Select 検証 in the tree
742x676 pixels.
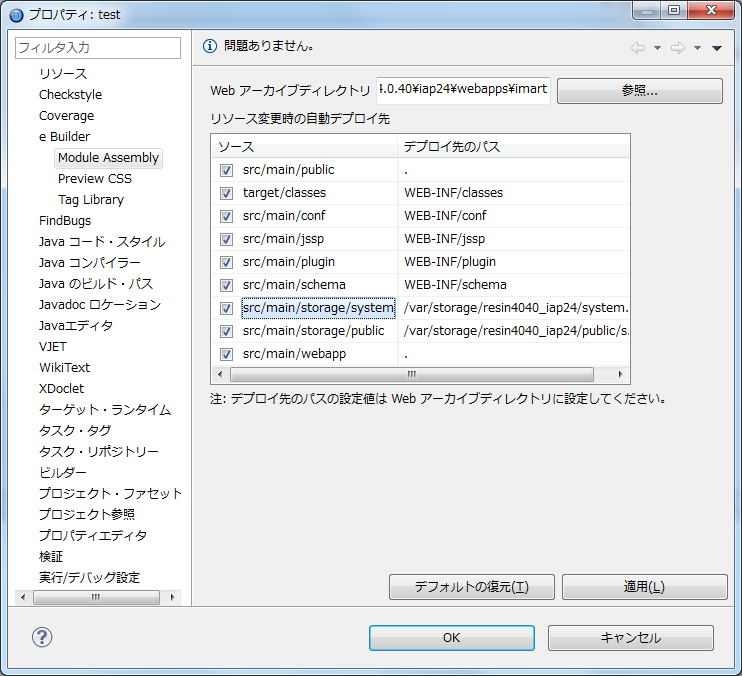point(51,556)
